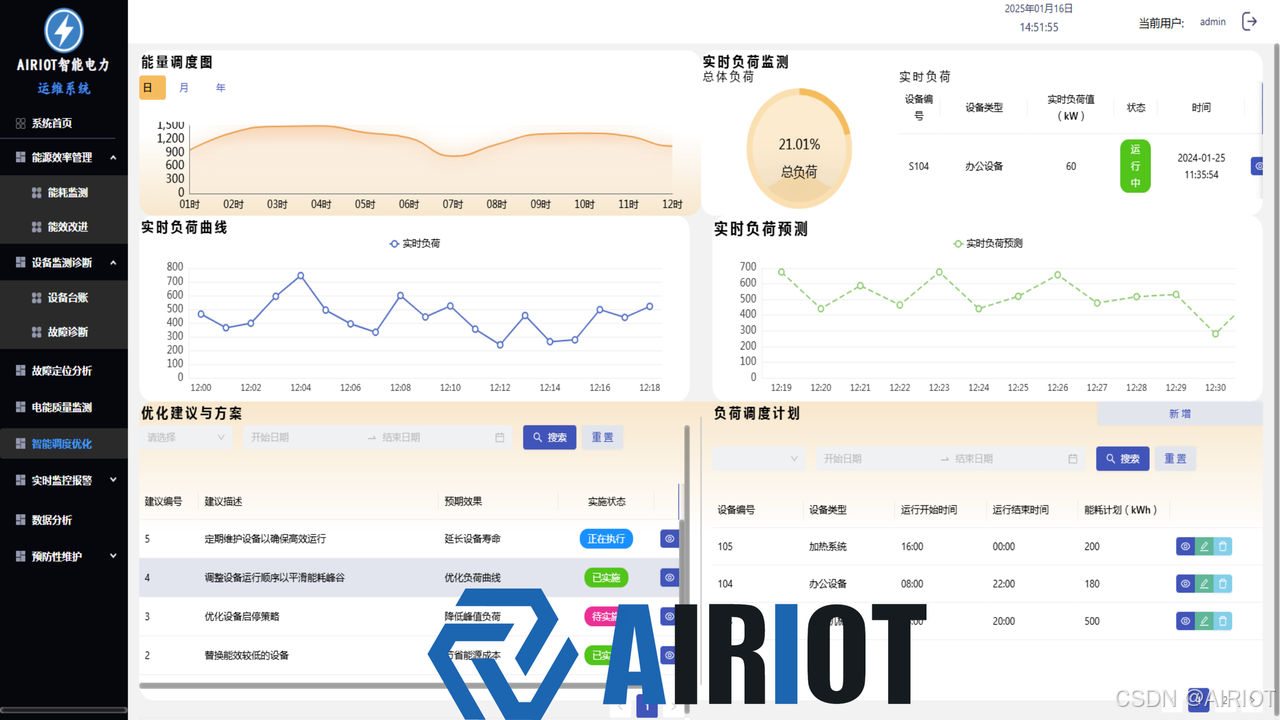Image resolution: width=1280 pixels, height=720 pixels.
Task: Delete the schedule row with 500 kWh
Action: coord(1223,621)
